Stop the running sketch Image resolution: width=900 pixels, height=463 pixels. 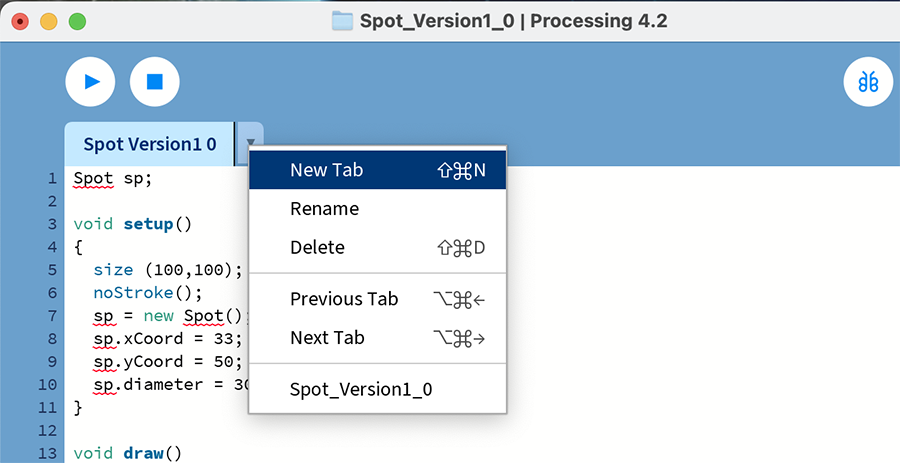click(155, 82)
